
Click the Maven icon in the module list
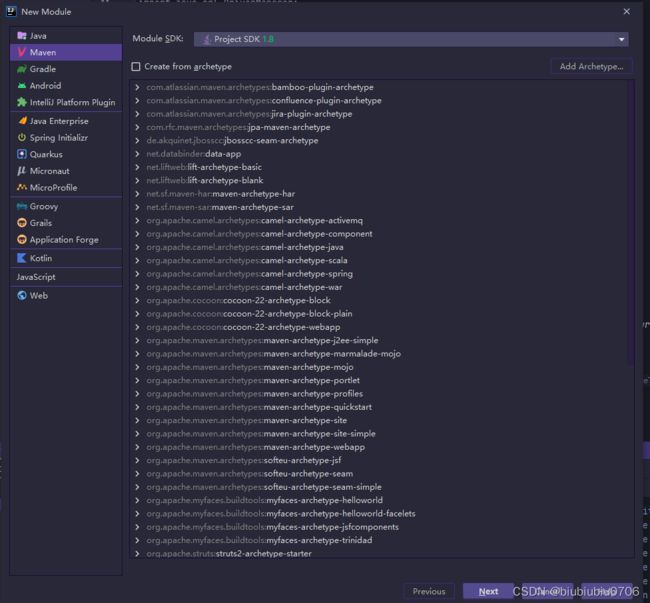pyautogui.click(x=22, y=52)
